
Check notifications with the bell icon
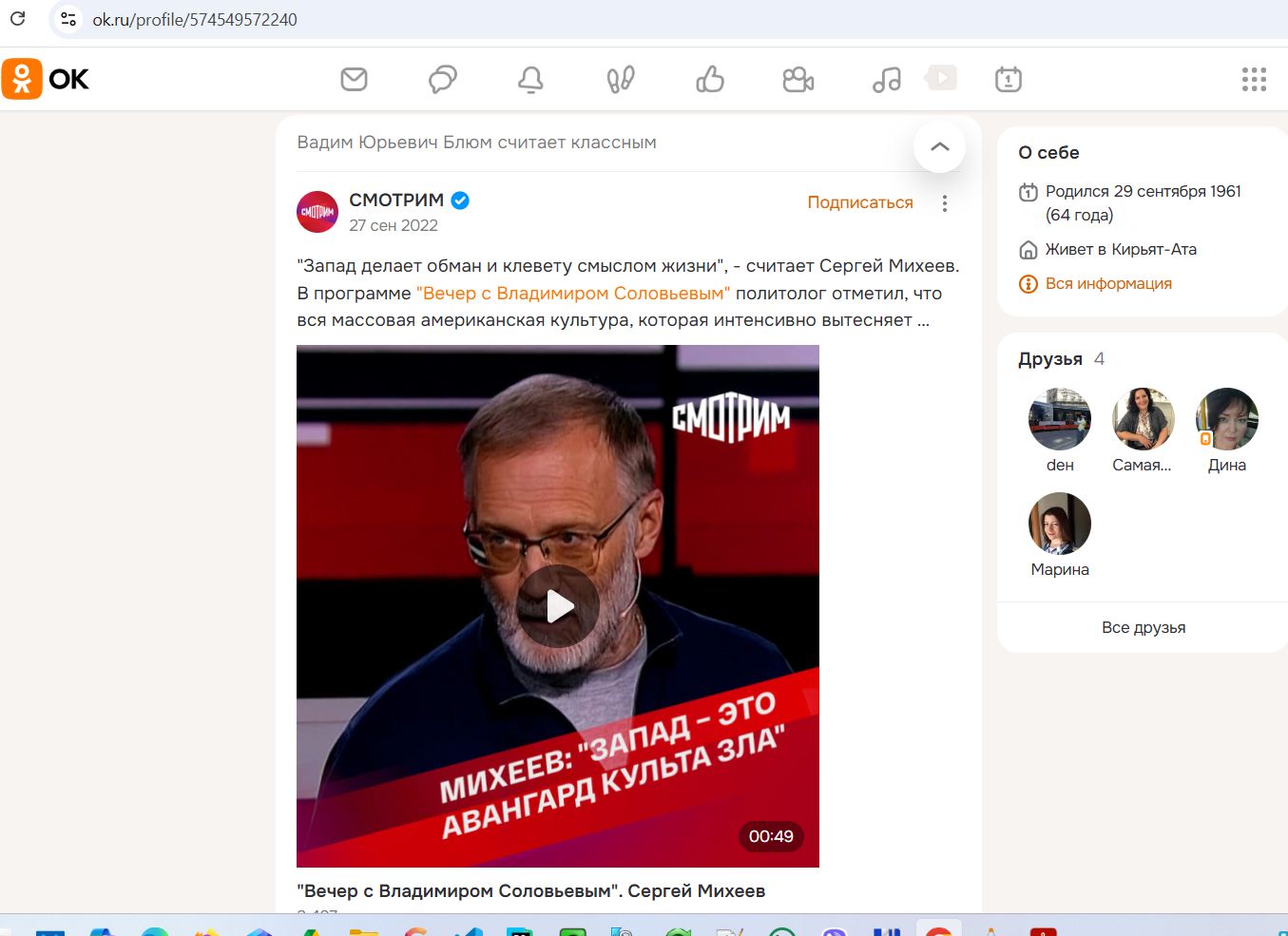(x=530, y=80)
